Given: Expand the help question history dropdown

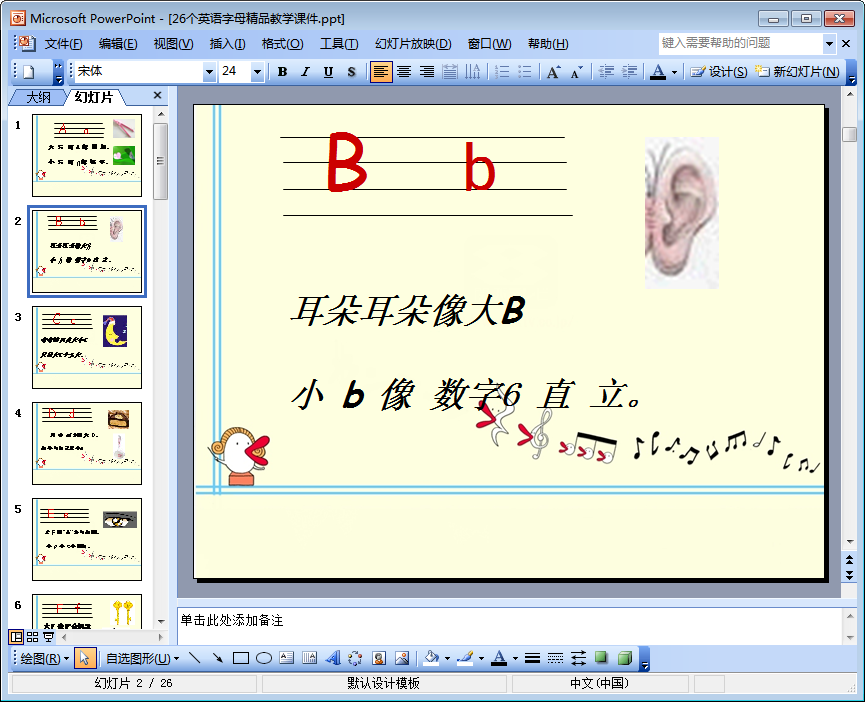Looking at the screenshot, I should 829,44.
